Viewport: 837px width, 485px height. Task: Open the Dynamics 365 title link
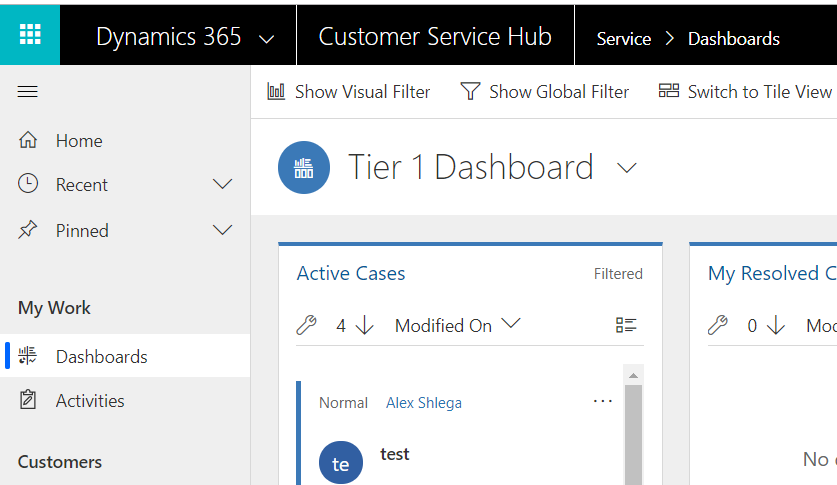[169, 37]
